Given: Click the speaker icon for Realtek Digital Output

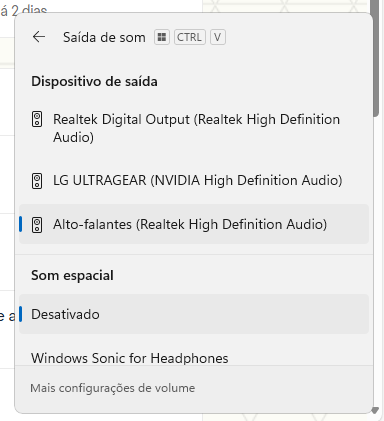Looking at the screenshot, I should tap(37, 119).
